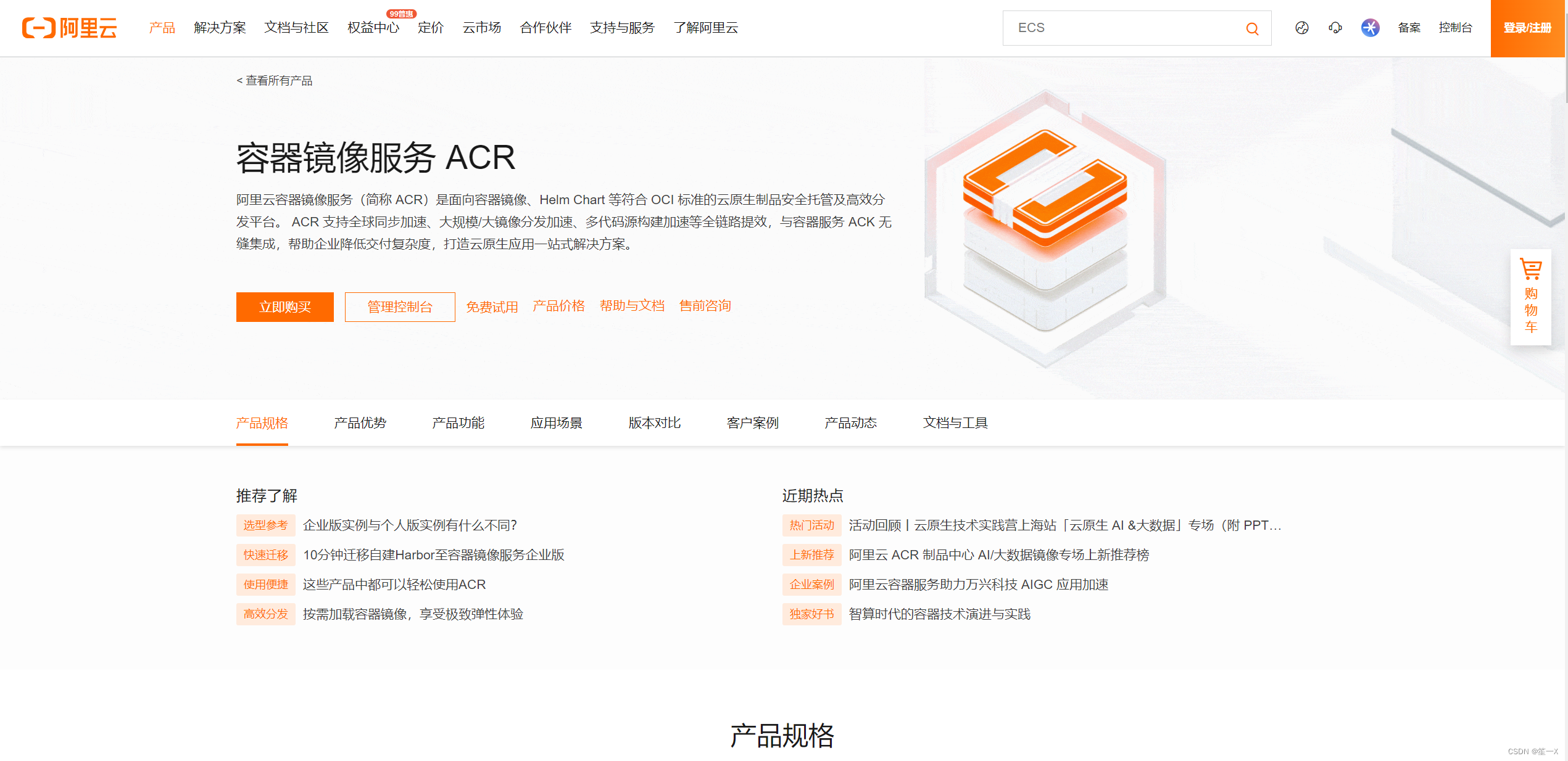Click the 企业案例 tag
1568x761 pixels.
pyautogui.click(x=811, y=585)
